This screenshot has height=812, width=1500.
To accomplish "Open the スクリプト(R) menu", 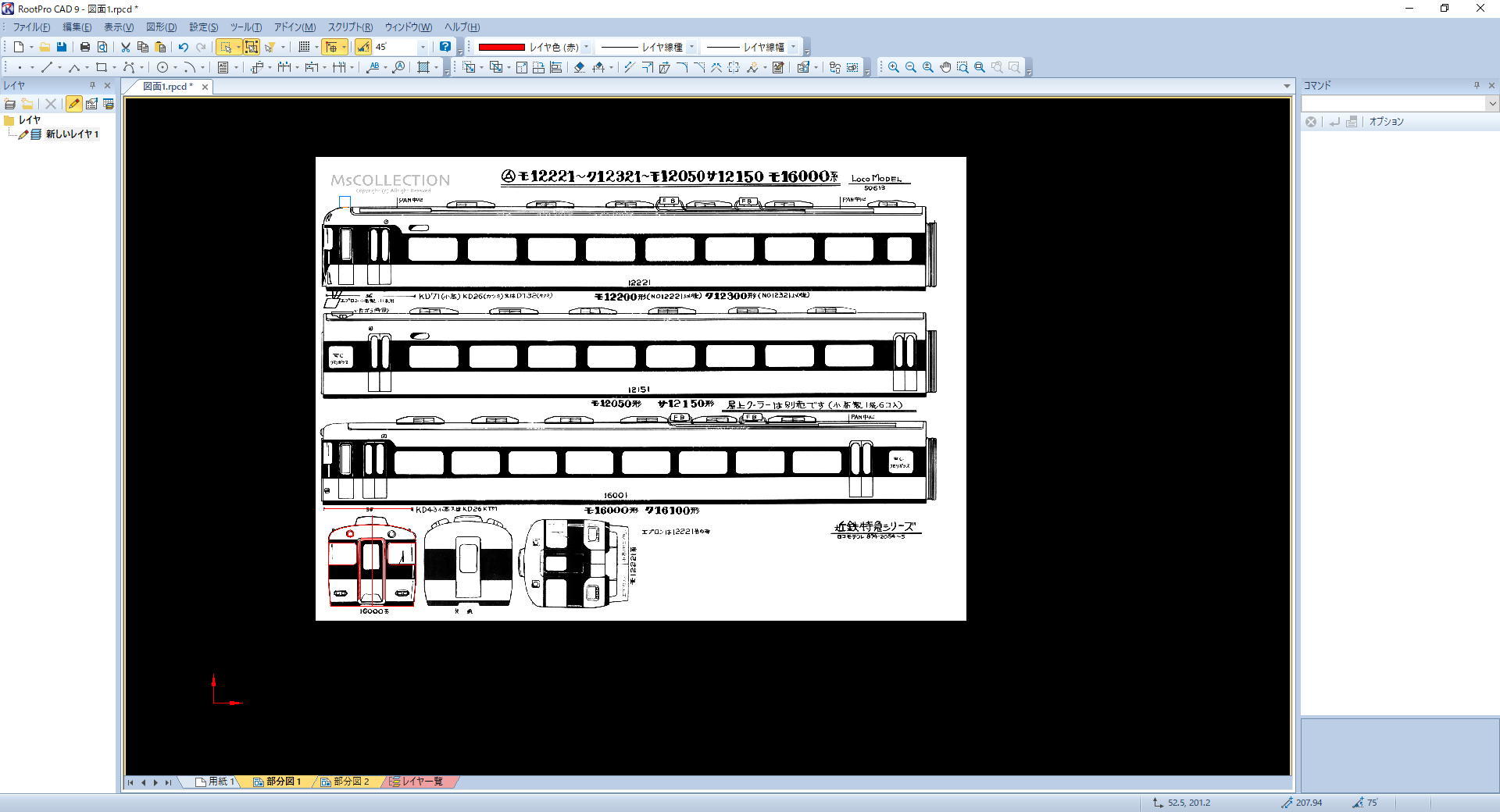I will pyautogui.click(x=349, y=27).
